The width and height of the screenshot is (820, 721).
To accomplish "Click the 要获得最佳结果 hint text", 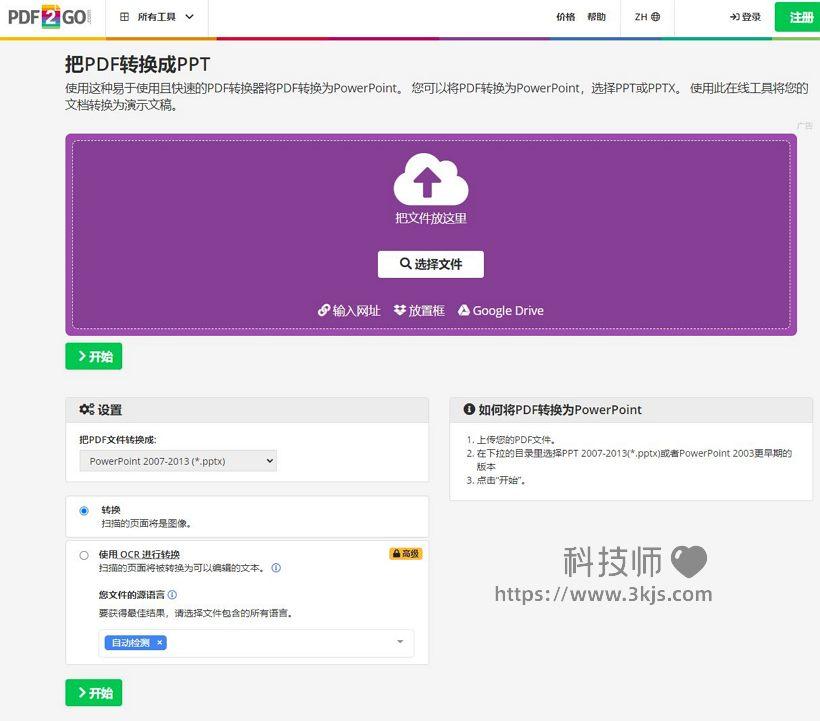I will pos(196,613).
